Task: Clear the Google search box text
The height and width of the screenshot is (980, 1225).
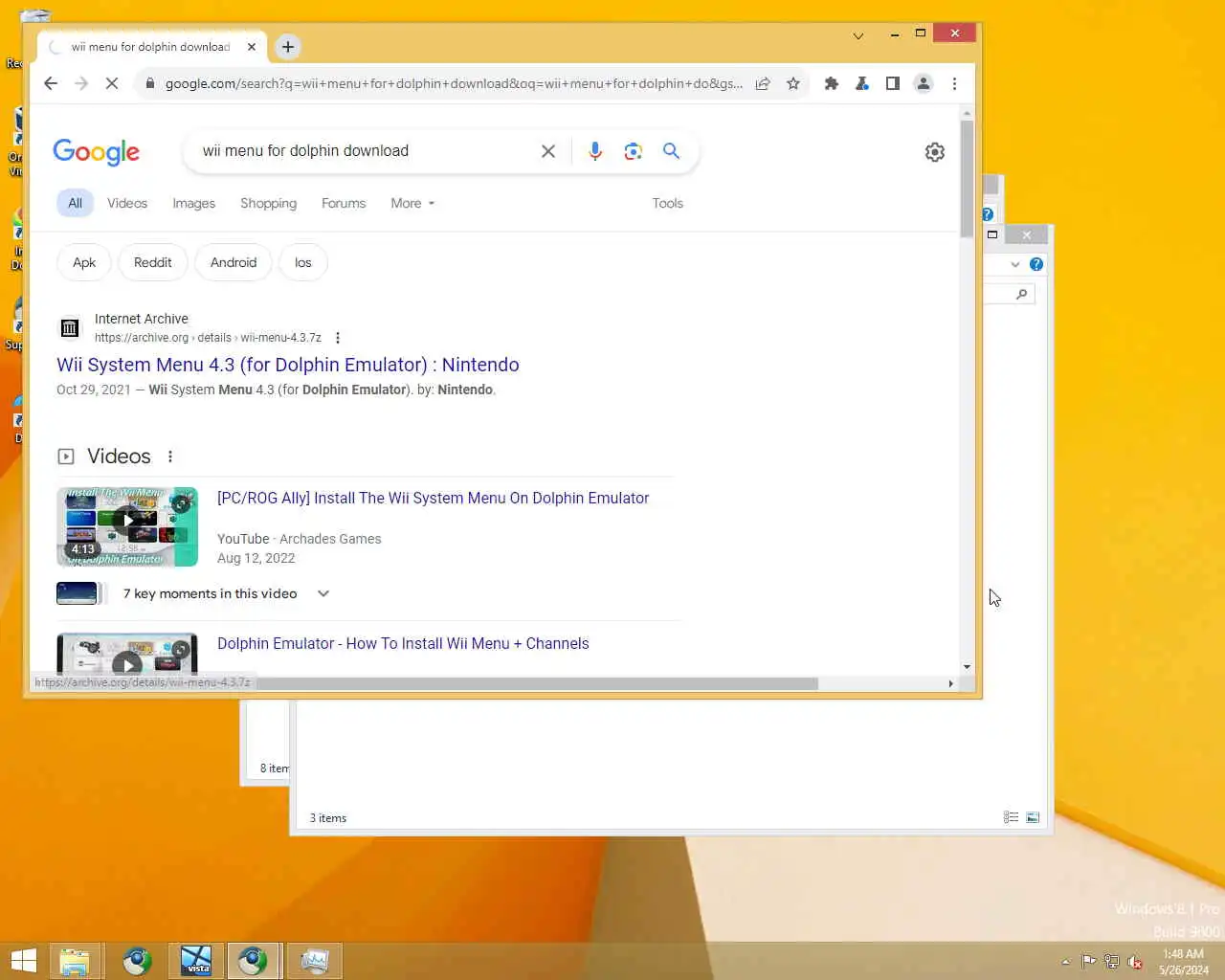Action: 548,151
